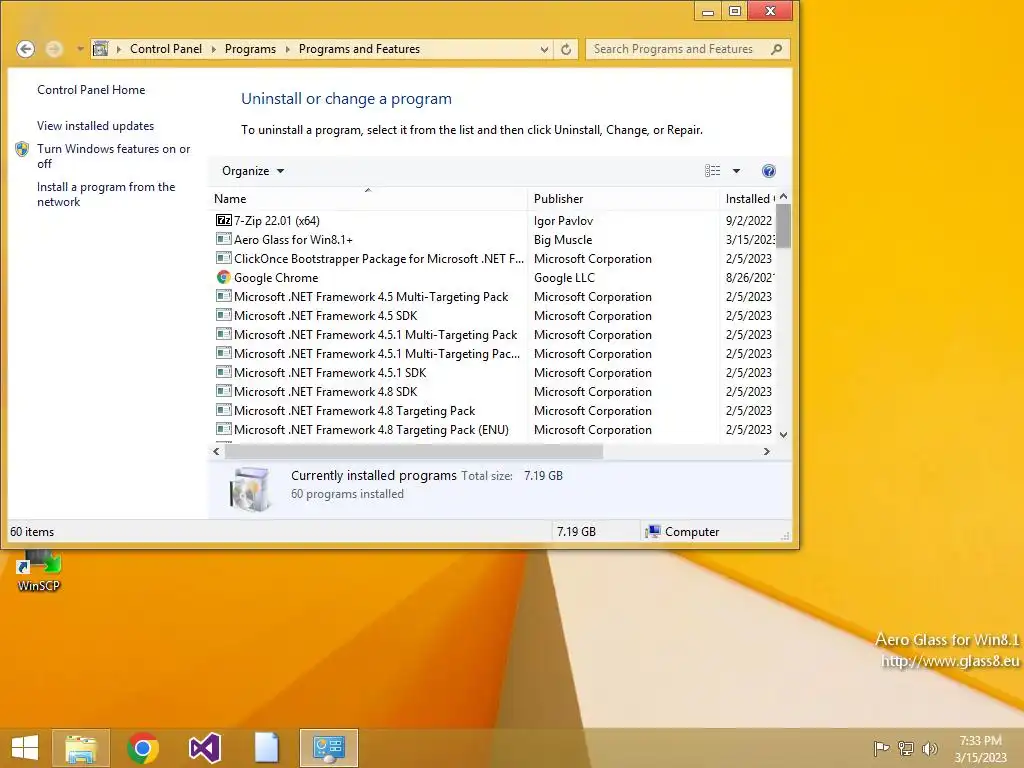Open Control Panel Home link

pos(91,90)
